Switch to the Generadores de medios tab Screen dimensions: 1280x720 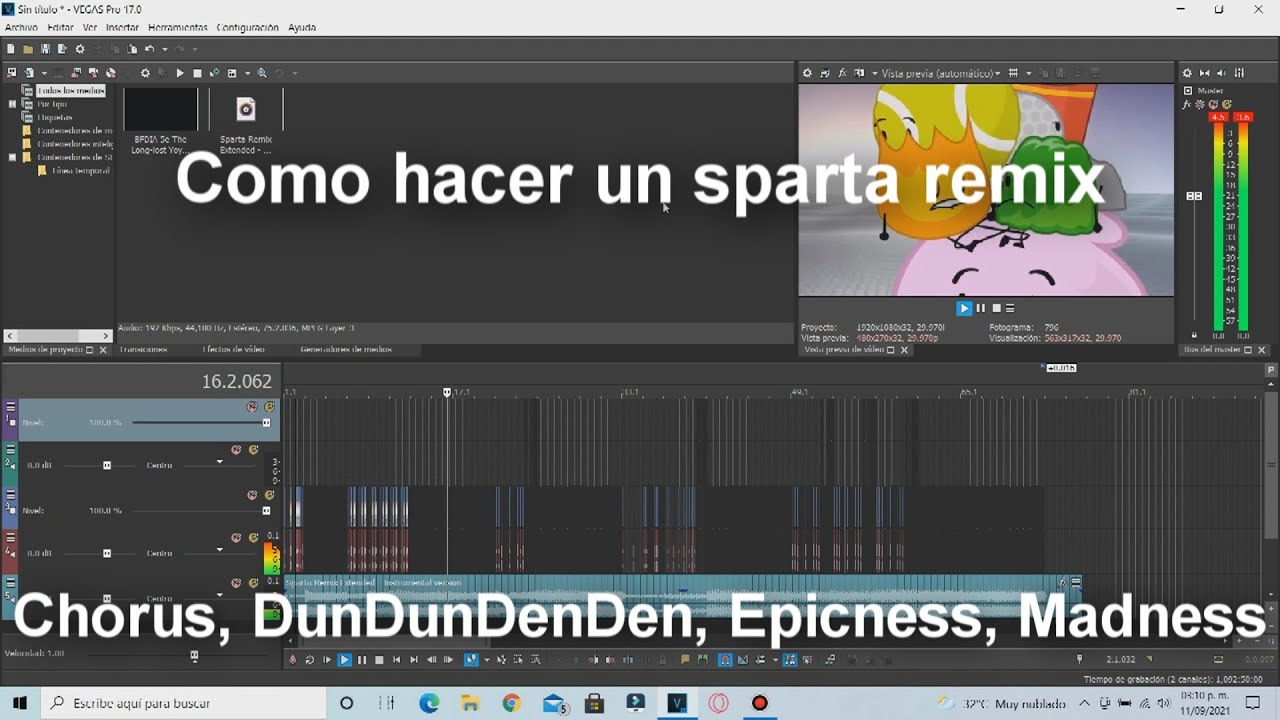point(346,350)
